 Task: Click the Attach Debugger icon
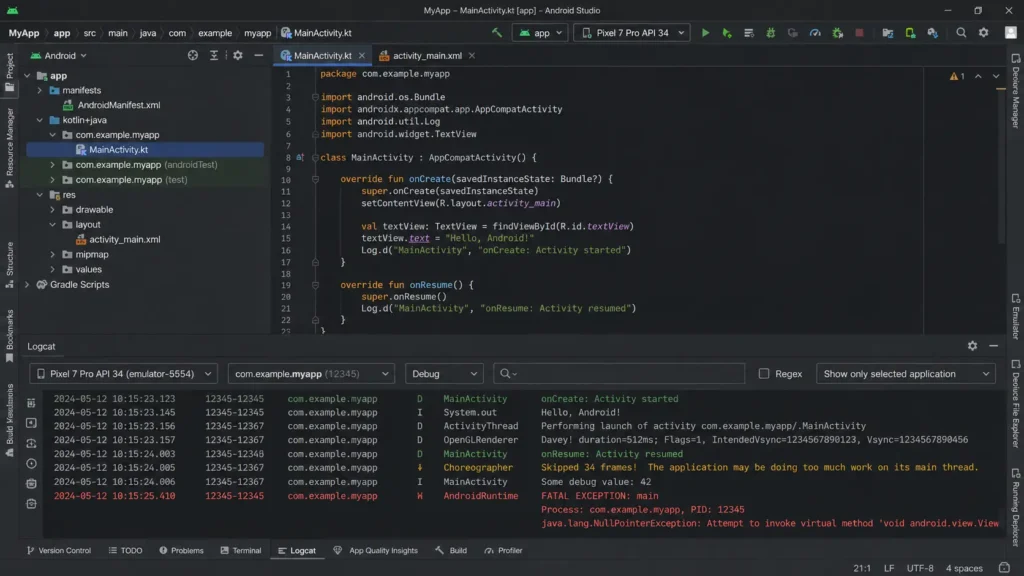click(x=837, y=33)
